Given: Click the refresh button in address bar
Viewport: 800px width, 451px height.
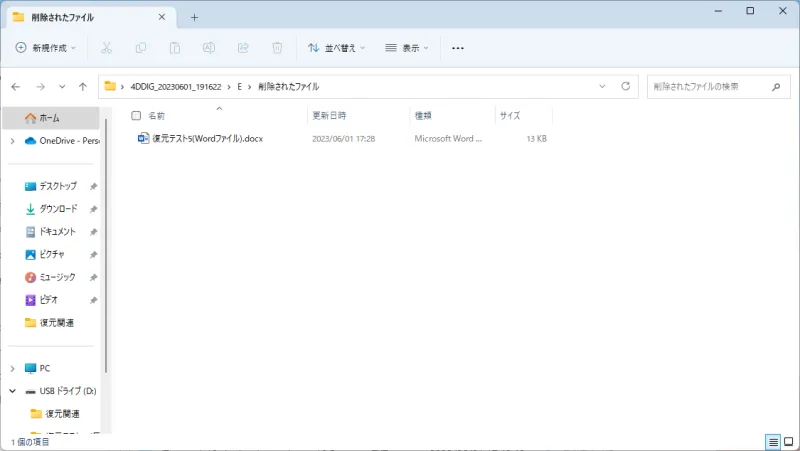Looking at the screenshot, I should click(x=626, y=86).
